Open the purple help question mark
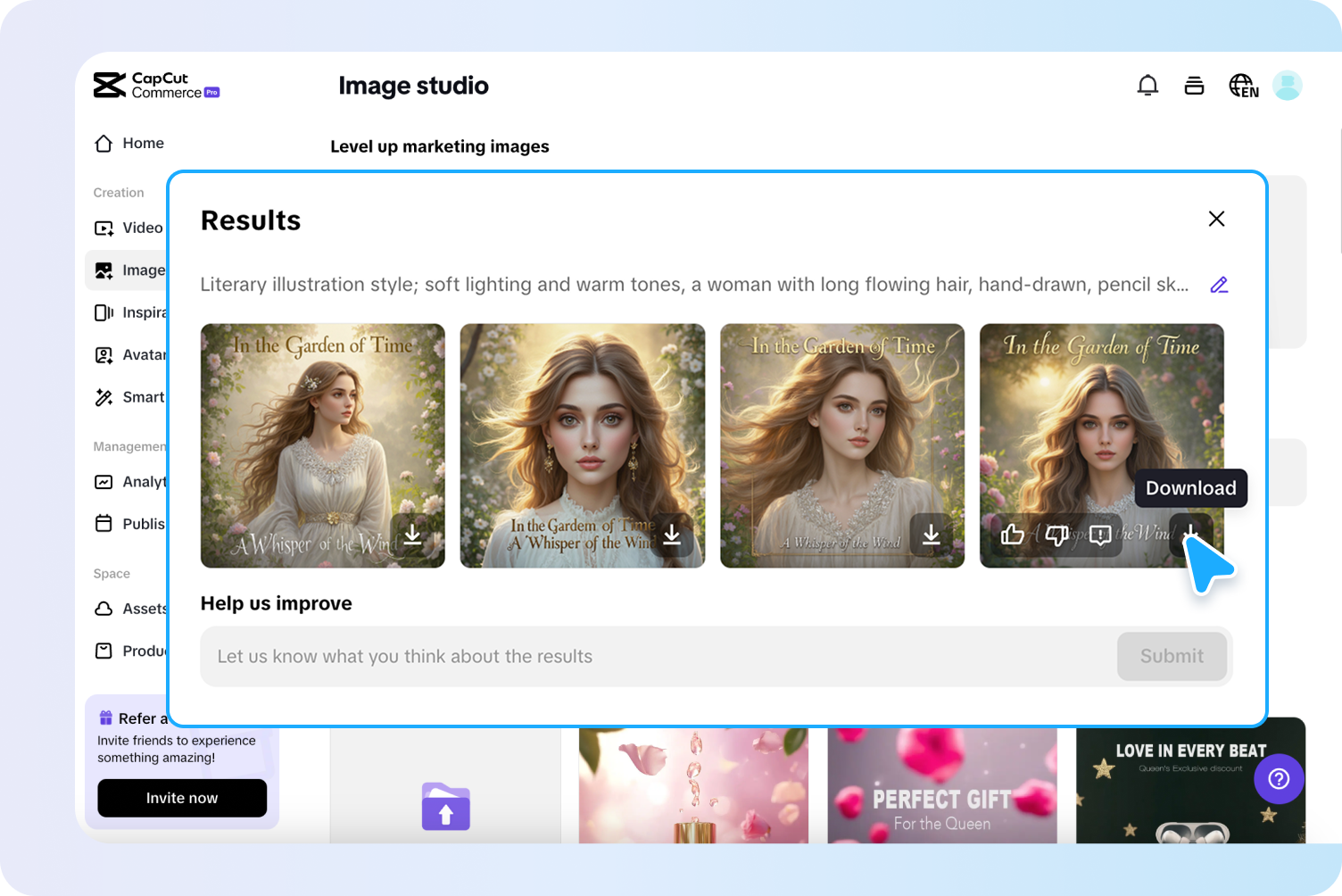This screenshot has width=1342, height=896. [1279, 779]
